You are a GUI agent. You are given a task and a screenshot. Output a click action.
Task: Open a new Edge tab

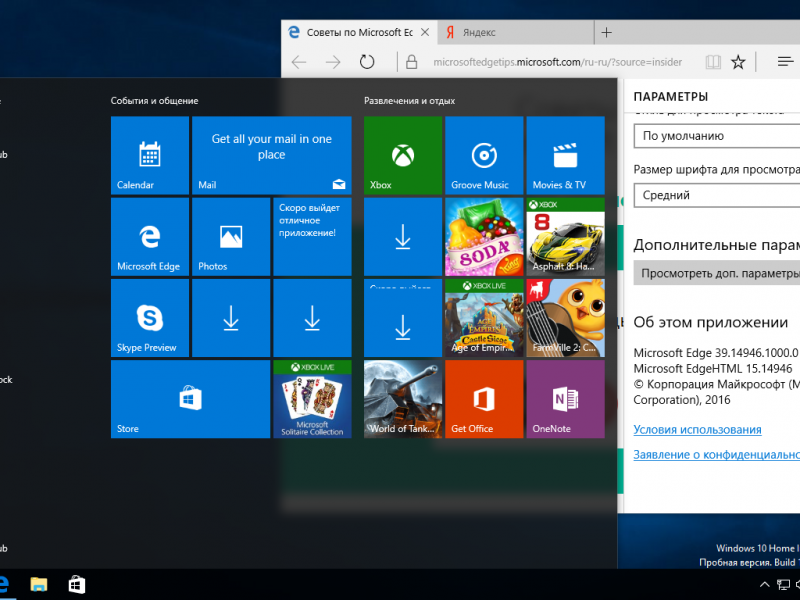tap(606, 33)
